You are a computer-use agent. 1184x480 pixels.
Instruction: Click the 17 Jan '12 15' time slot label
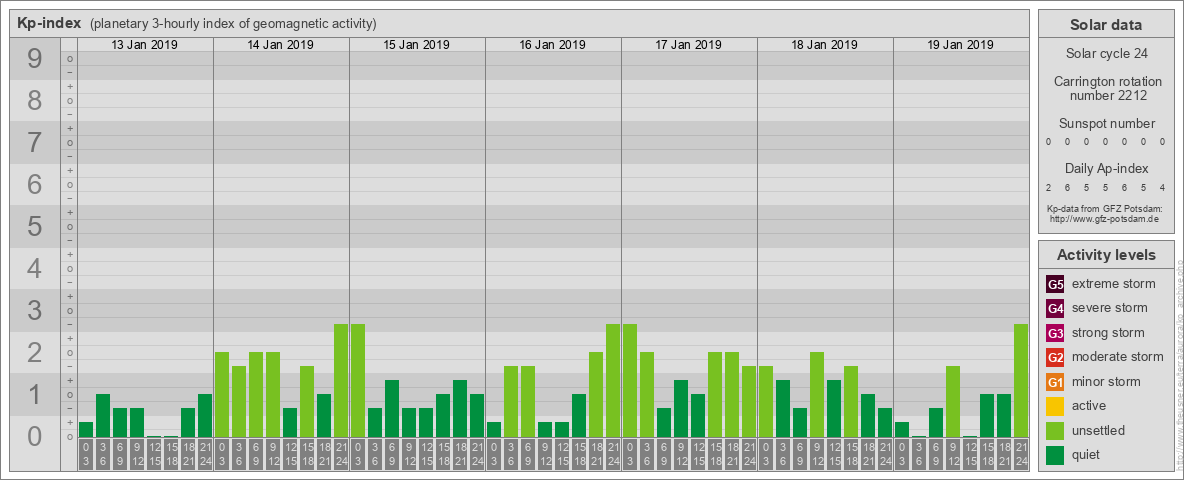point(698,454)
